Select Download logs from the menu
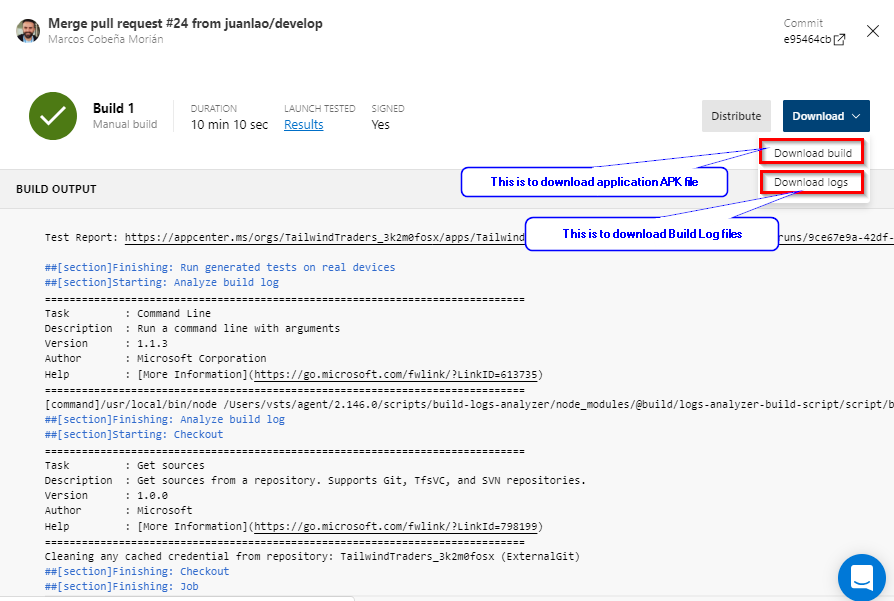 (x=811, y=182)
